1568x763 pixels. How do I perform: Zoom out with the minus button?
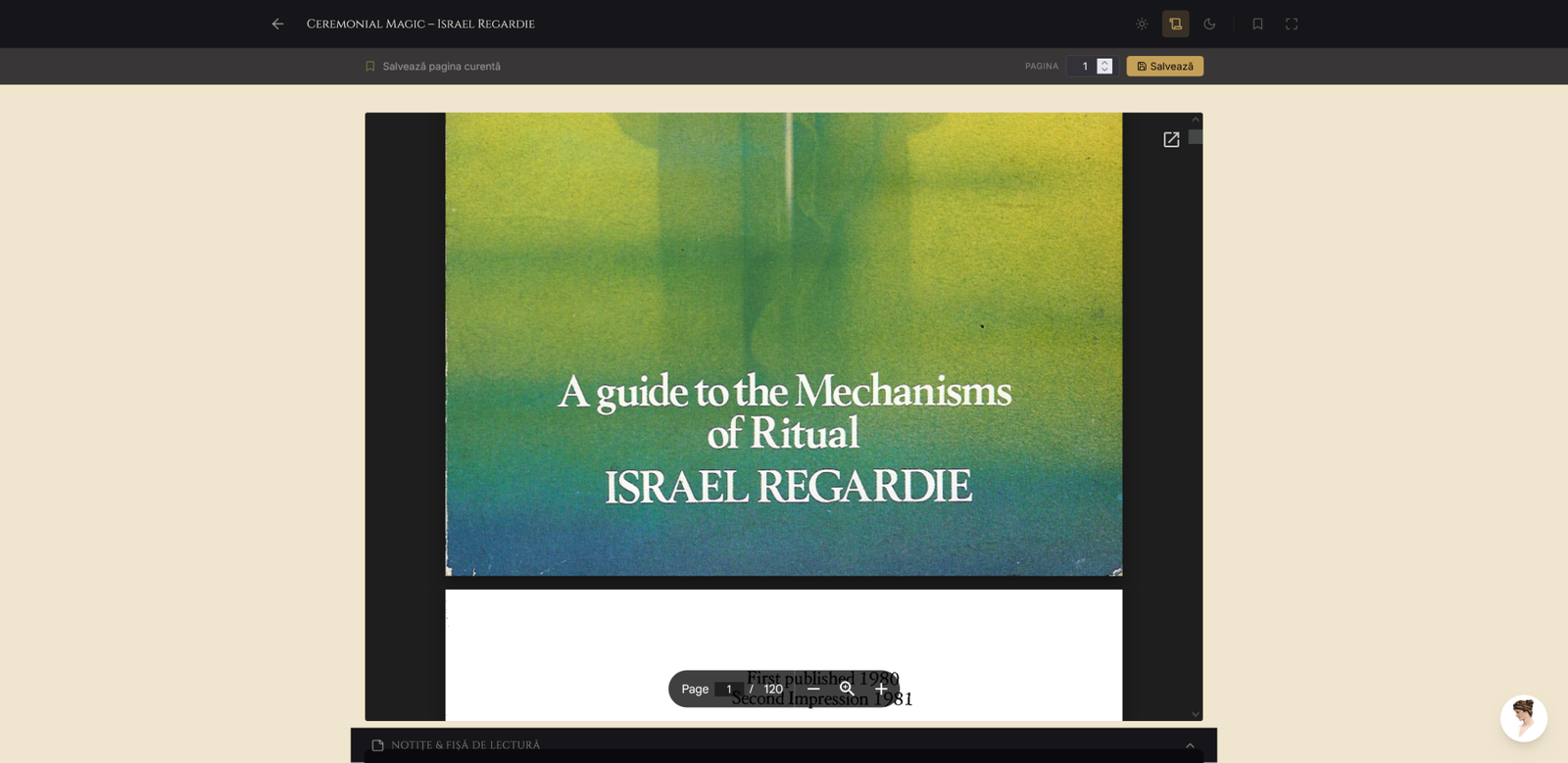813,690
